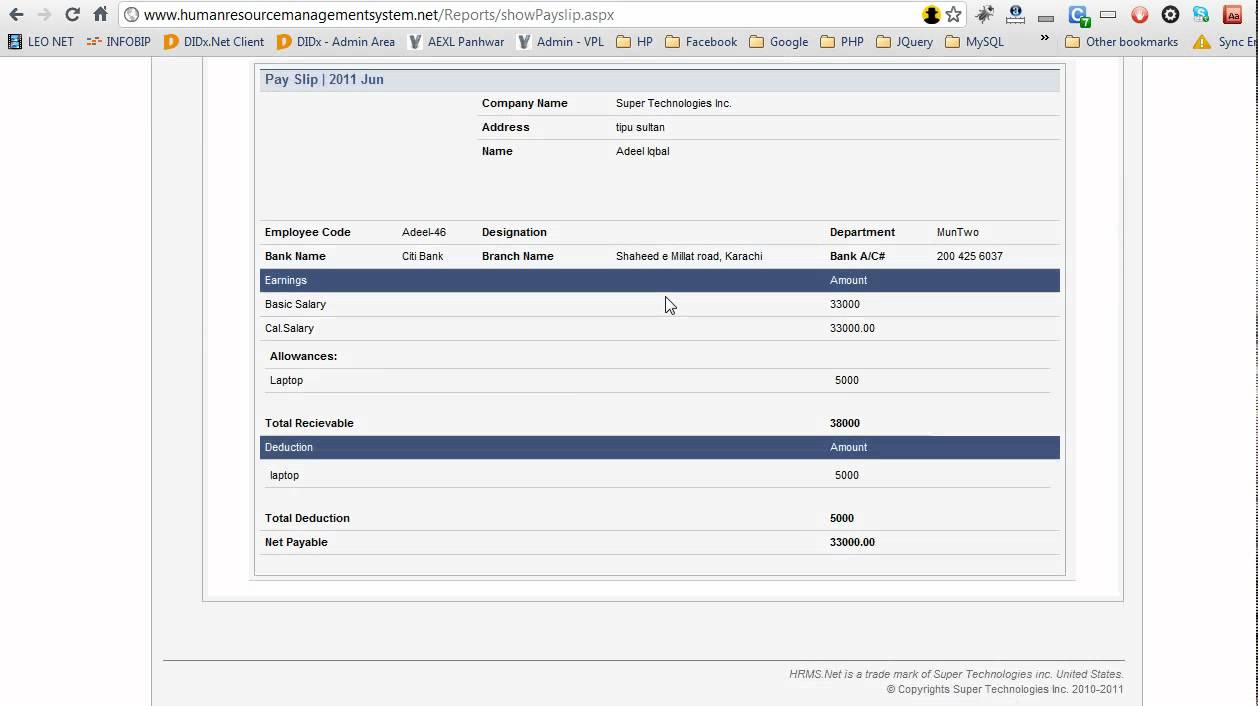Screen dimensions: 1258x706
Task: Open the blue C extension with badge 7
Action: point(1078,15)
